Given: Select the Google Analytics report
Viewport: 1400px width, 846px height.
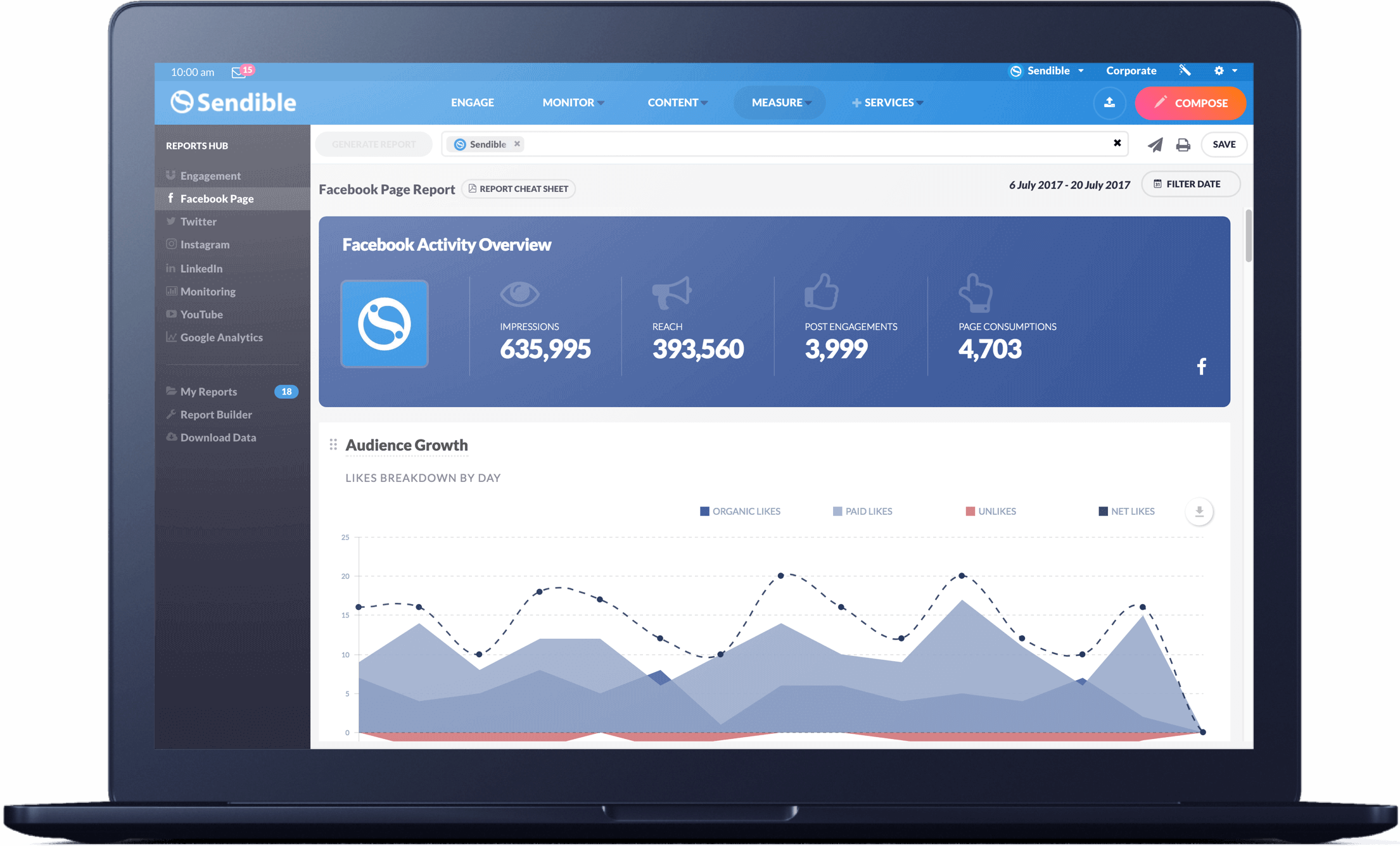Looking at the screenshot, I should [x=221, y=337].
